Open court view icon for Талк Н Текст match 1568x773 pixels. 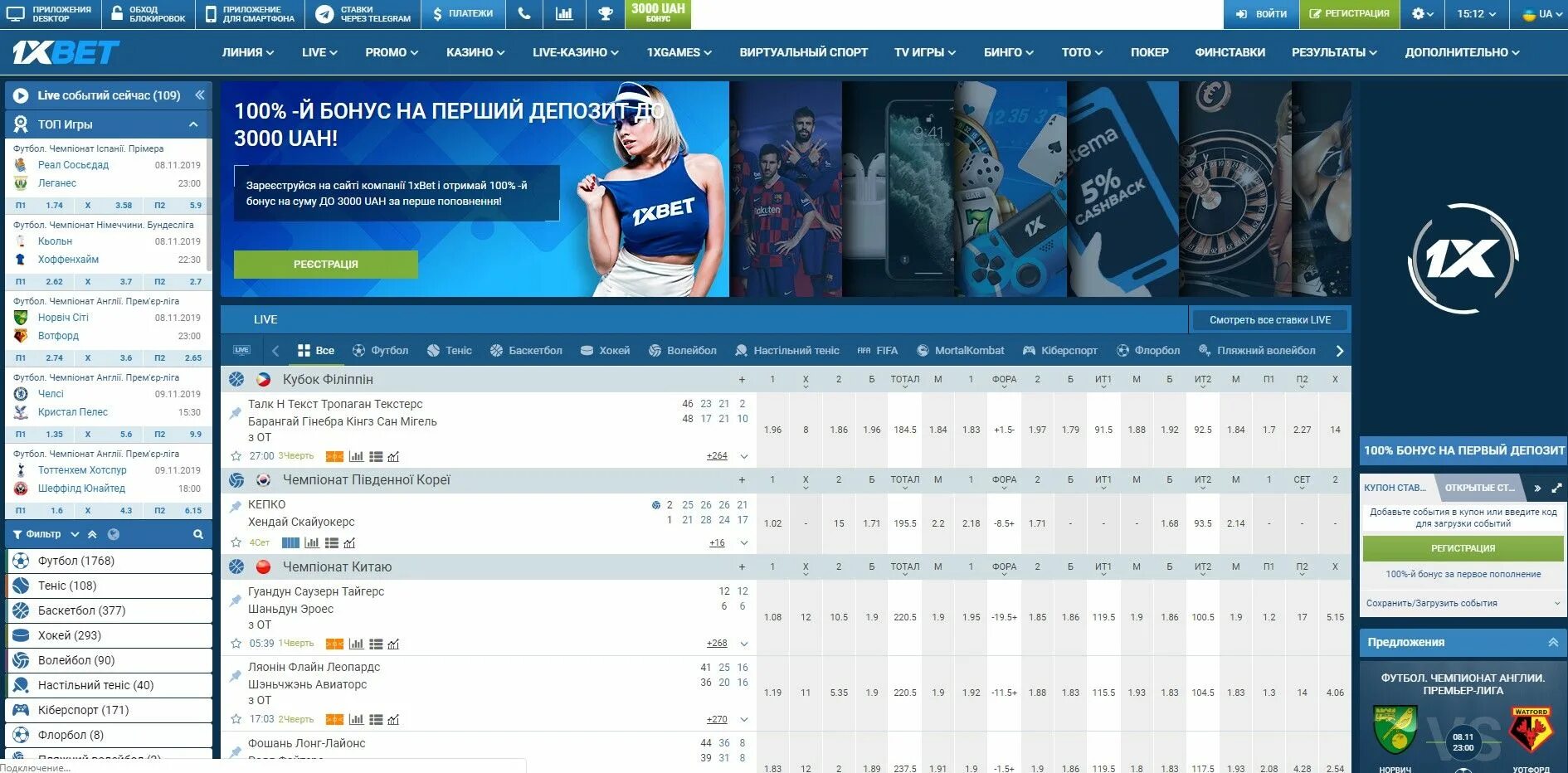[334, 456]
